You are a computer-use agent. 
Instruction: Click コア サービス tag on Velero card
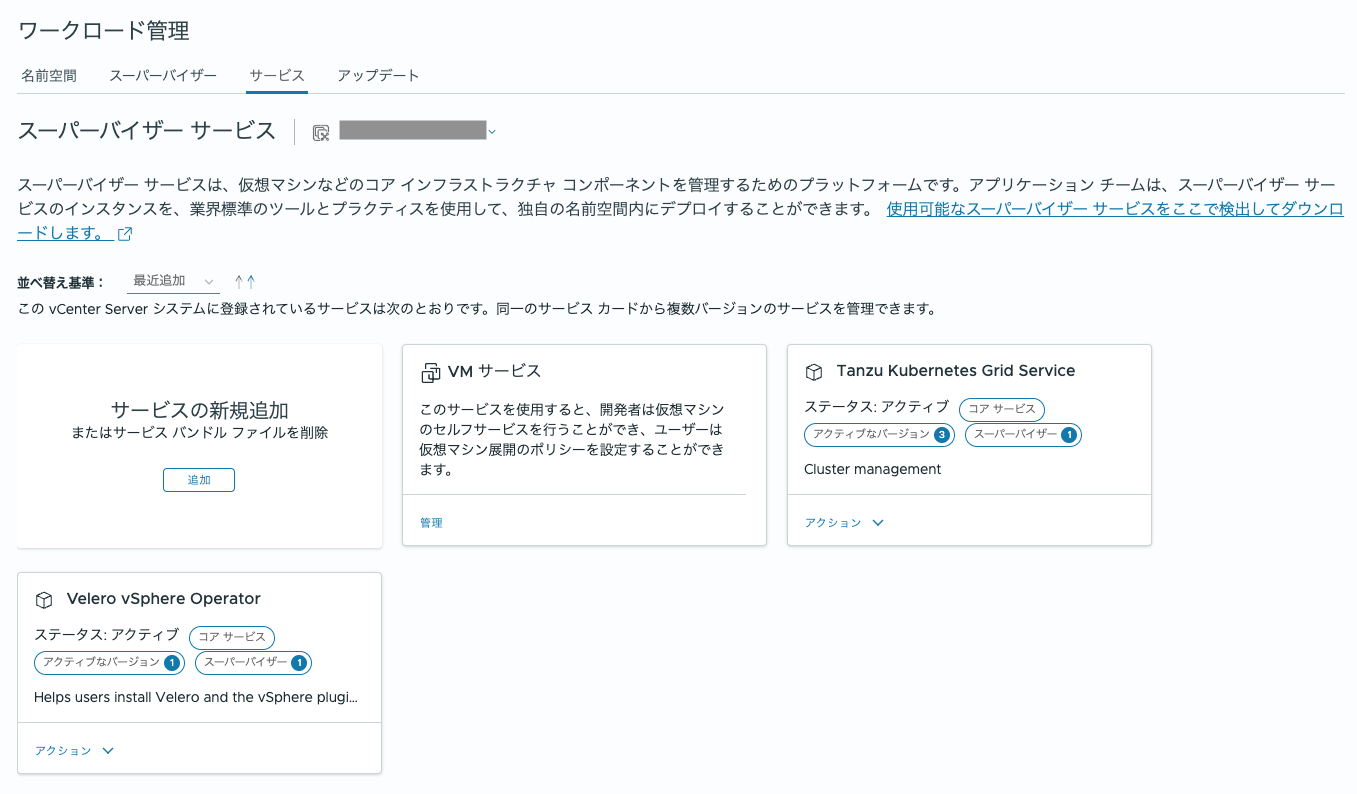[x=232, y=637]
